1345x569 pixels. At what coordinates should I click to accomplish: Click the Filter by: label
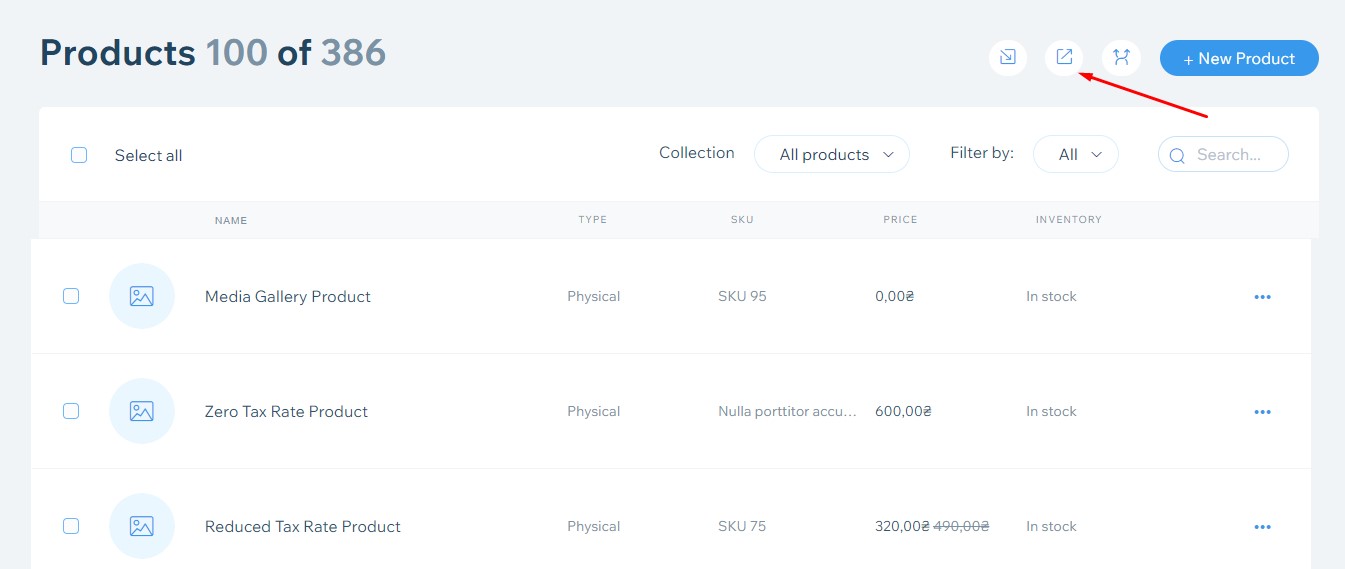coord(982,153)
